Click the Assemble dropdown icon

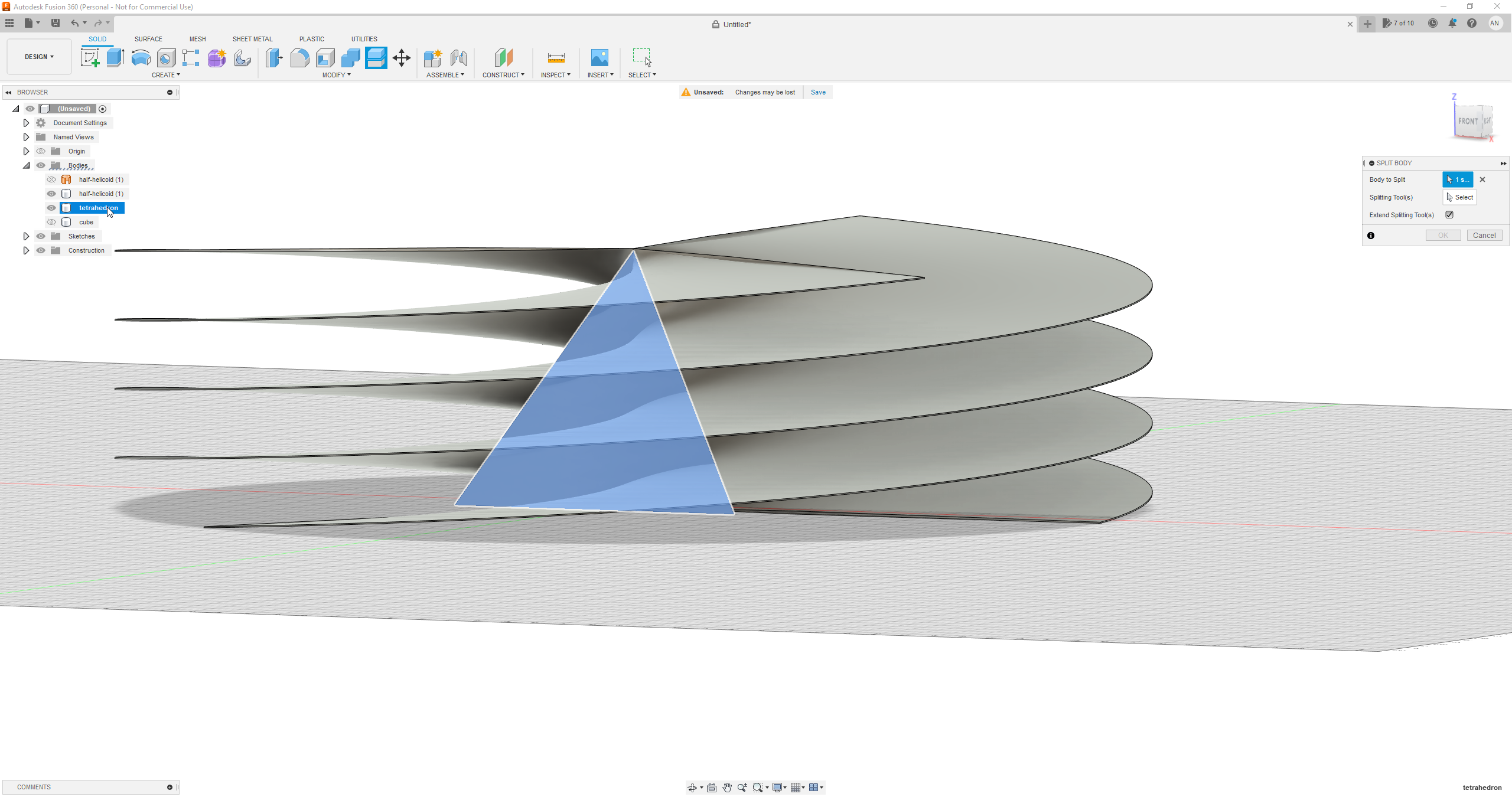tap(462, 75)
